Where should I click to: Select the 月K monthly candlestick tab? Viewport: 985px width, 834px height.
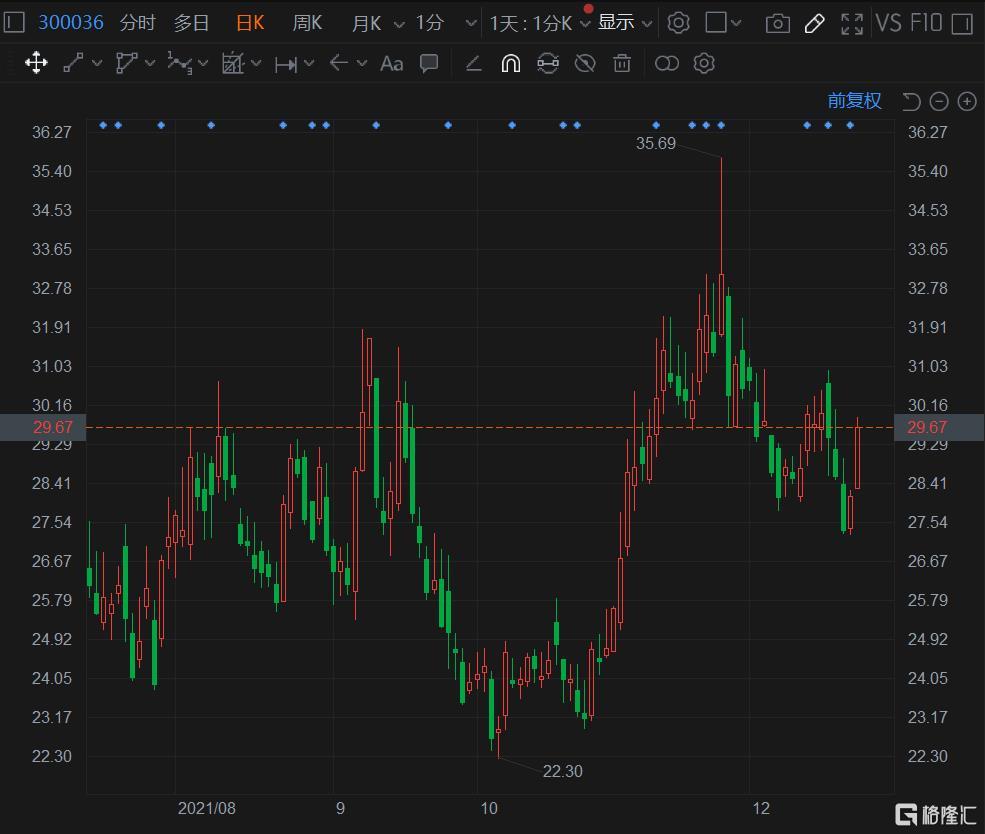(367, 23)
